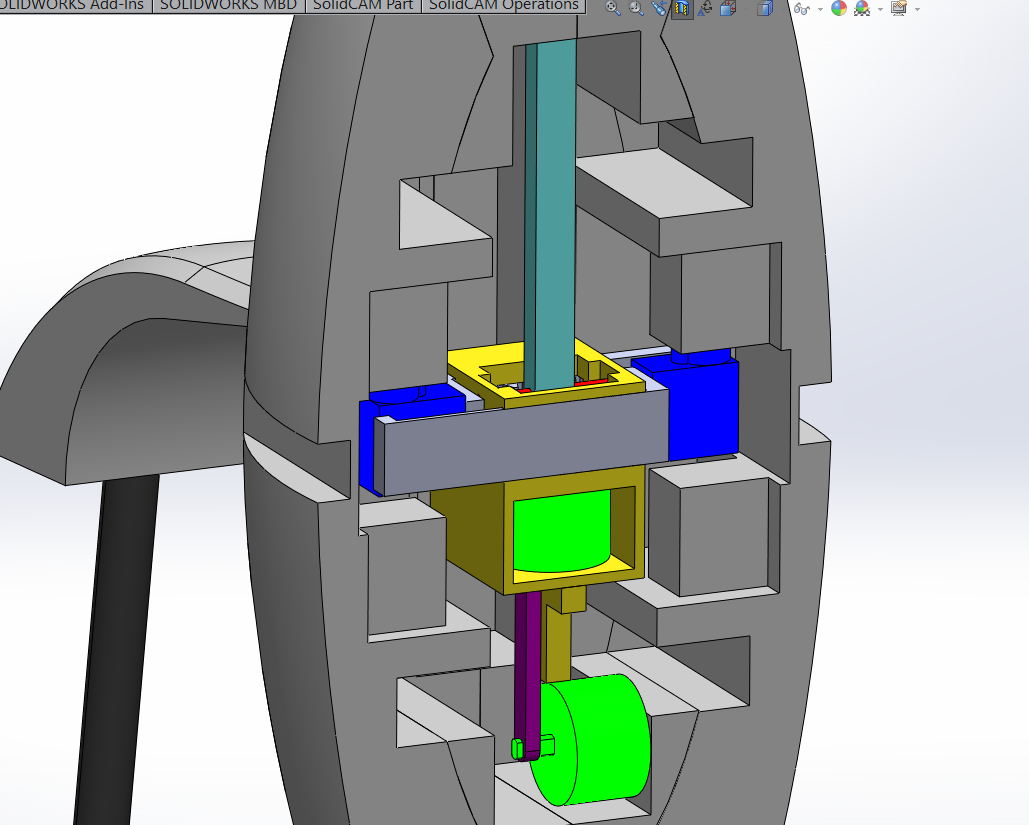Select the Zoom to Fit tool

click(611, 8)
